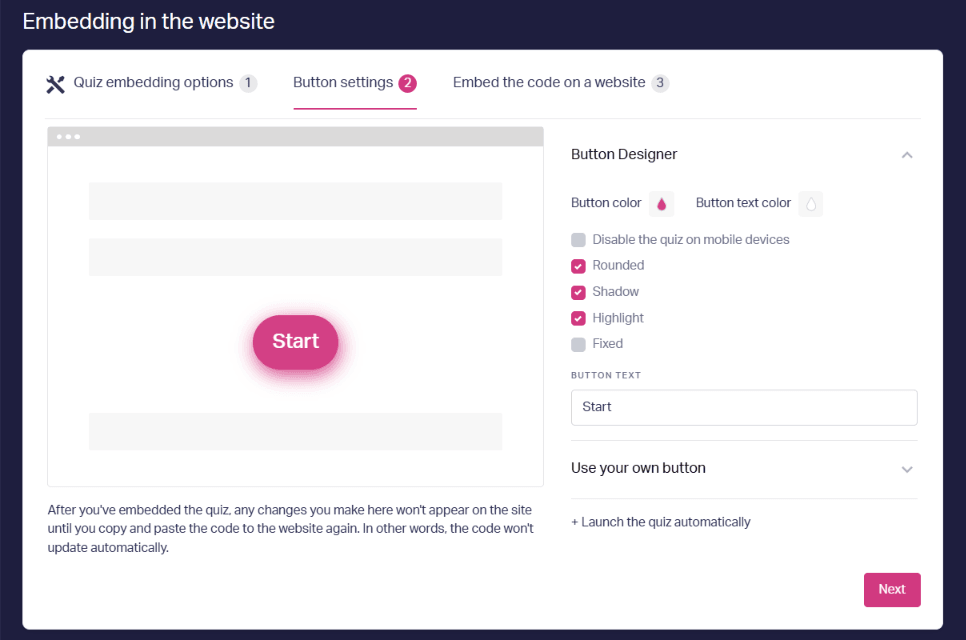Click the pink Next button
Viewport: 966px width, 640px height.
(891, 589)
